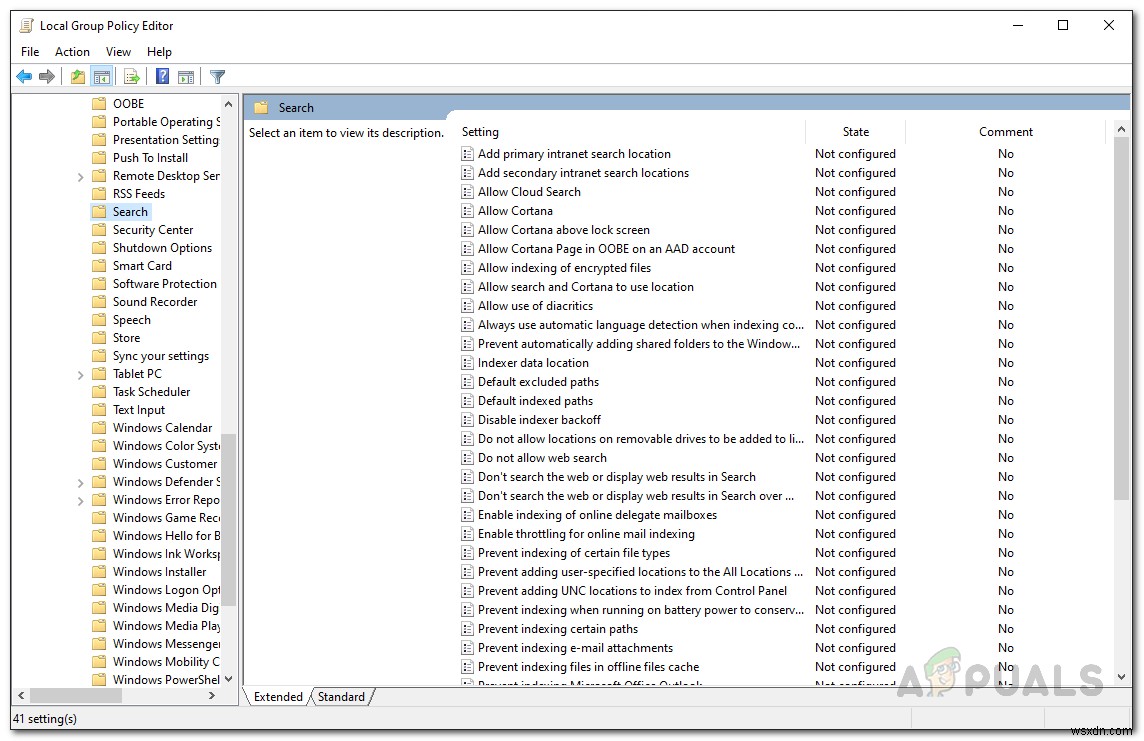
Task: Sort settings by the State column header
Action: [x=855, y=132]
